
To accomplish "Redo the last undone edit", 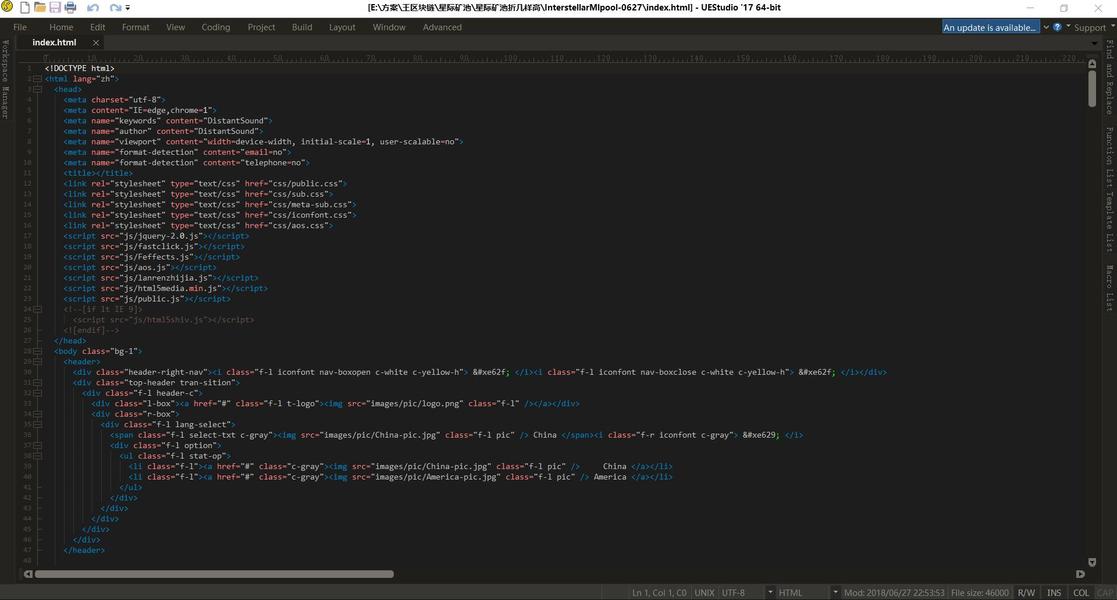I will 115,8.
